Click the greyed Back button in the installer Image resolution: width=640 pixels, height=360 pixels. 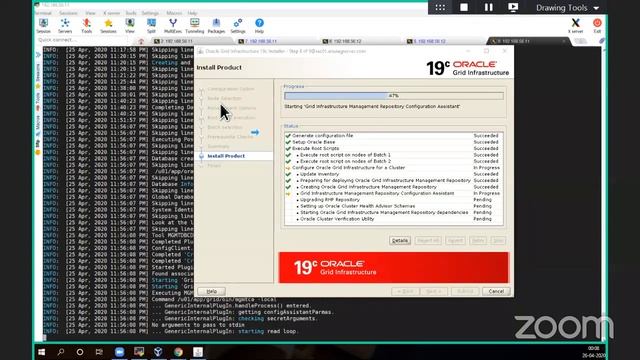coord(405,291)
